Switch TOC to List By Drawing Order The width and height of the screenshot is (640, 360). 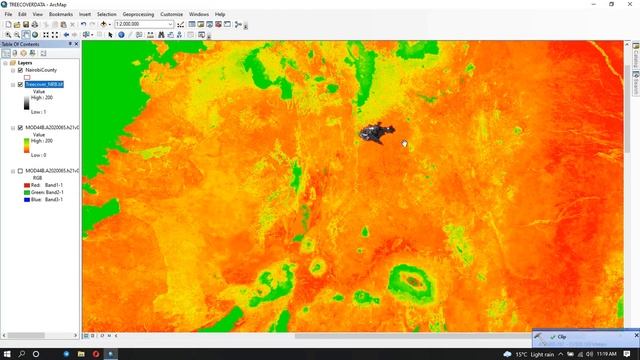pyautogui.click(x=6, y=53)
